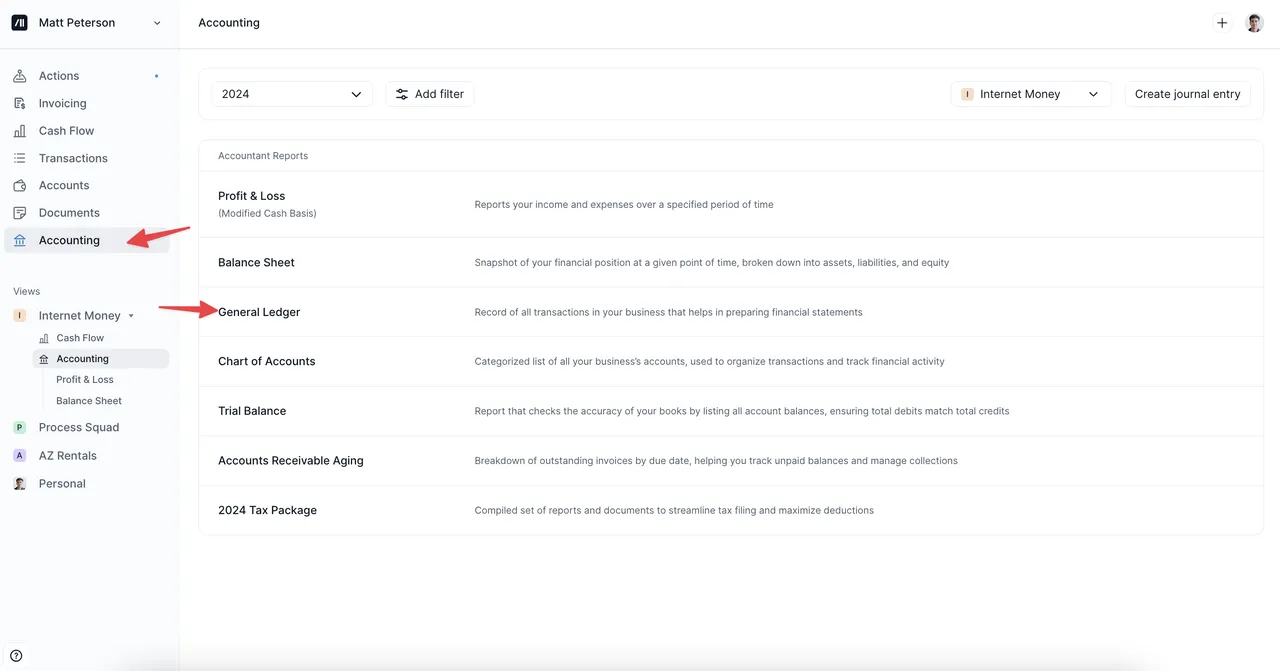The width and height of the screenshot is (1280, 671).
Task: Click the Invoicing sidebar icon
Action: click(20, 103)
